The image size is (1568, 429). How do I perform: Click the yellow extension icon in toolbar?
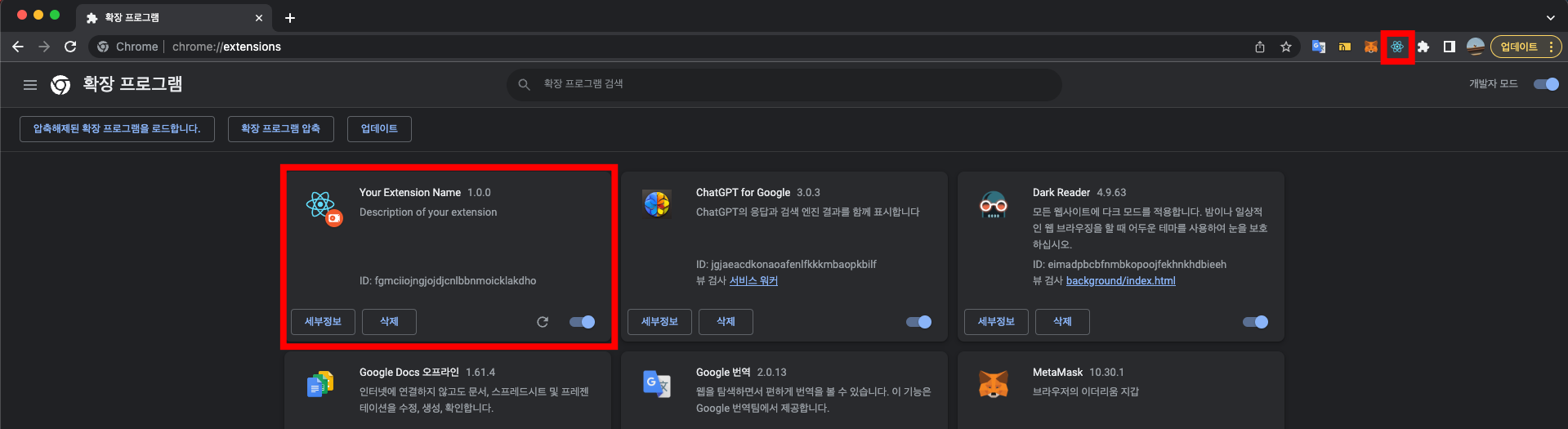coord(1344,47)
